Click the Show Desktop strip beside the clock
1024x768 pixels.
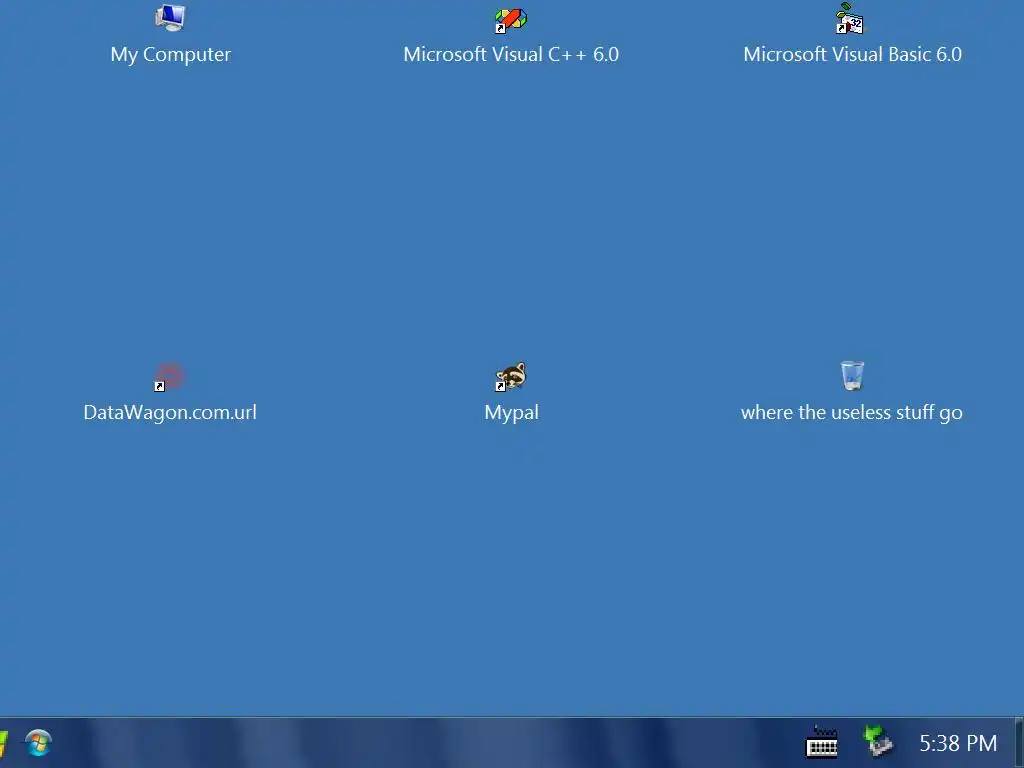coord(1019,743)
